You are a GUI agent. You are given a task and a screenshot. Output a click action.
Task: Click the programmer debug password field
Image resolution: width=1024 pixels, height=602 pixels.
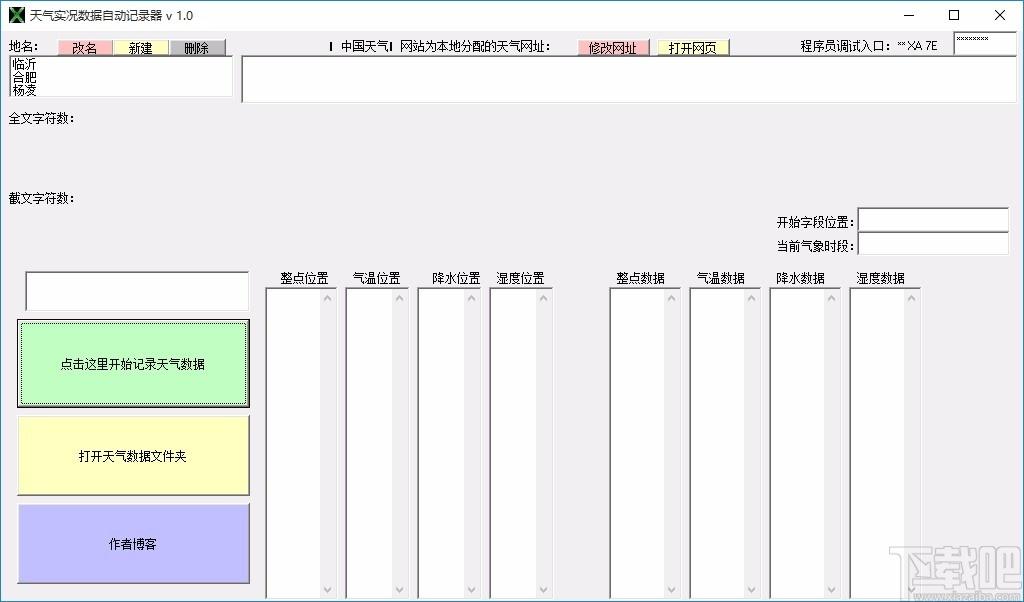pos(985,43)
